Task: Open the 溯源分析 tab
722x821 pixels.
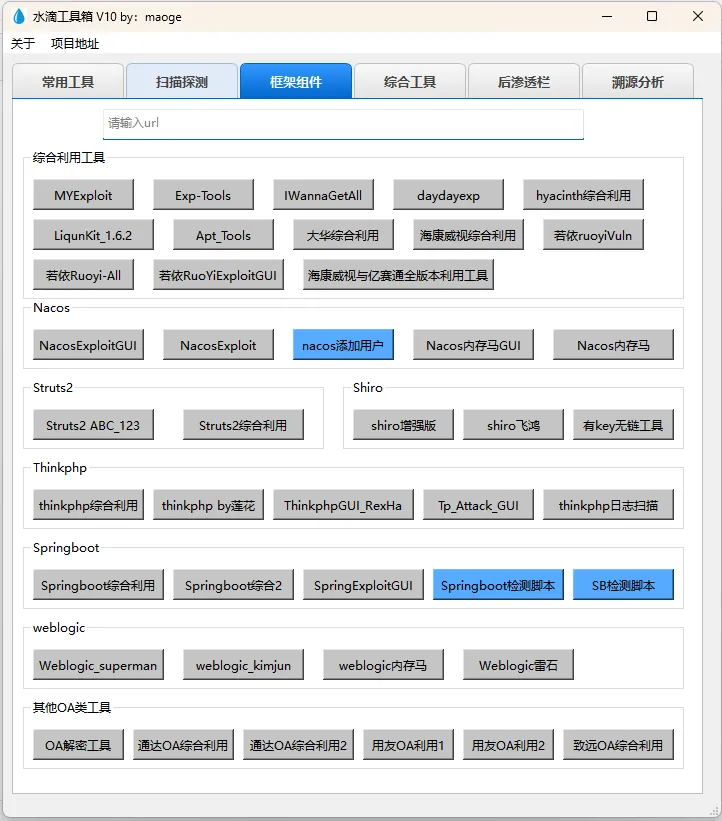Action: point(638,82)
